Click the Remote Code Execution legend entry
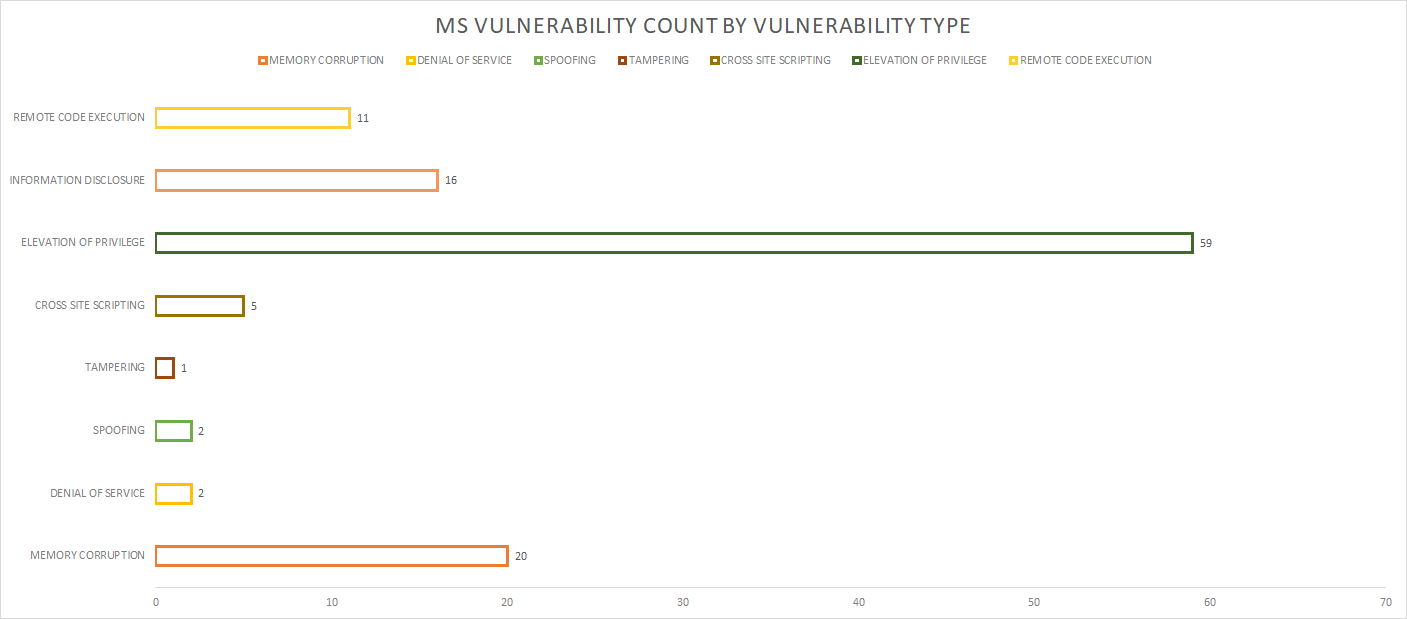 1080,61
